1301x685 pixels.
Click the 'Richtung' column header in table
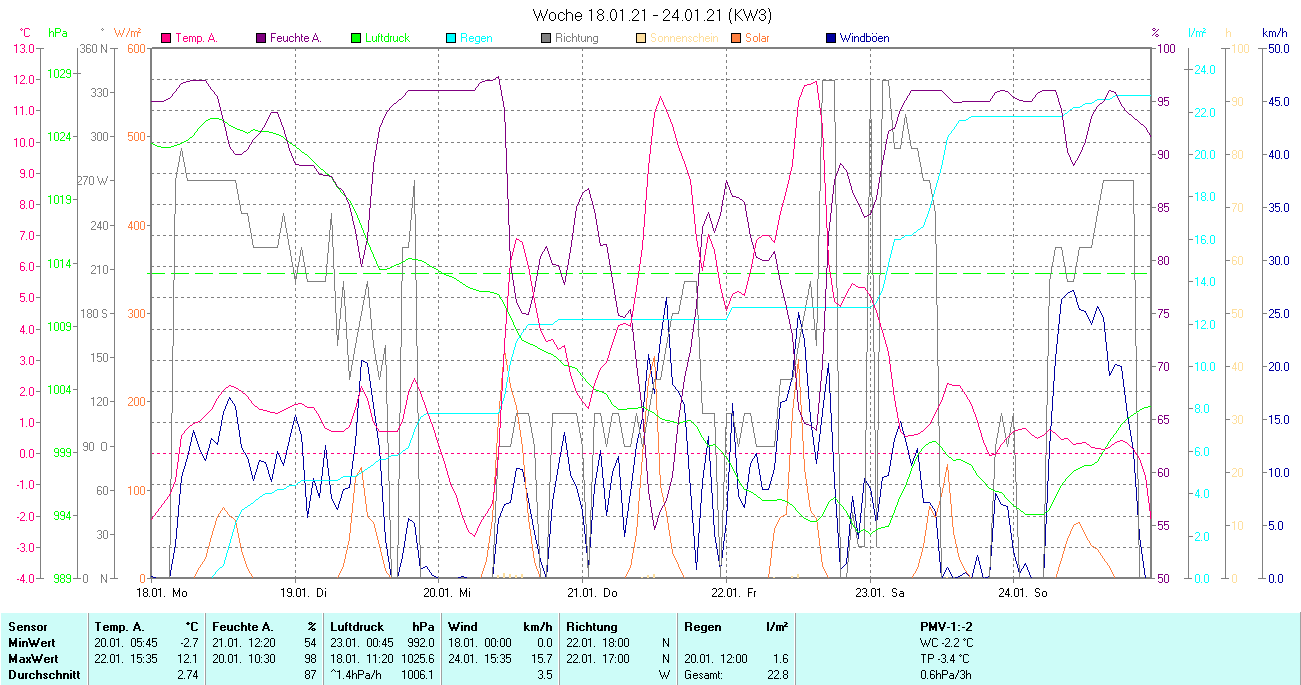[x=592, y=627]
